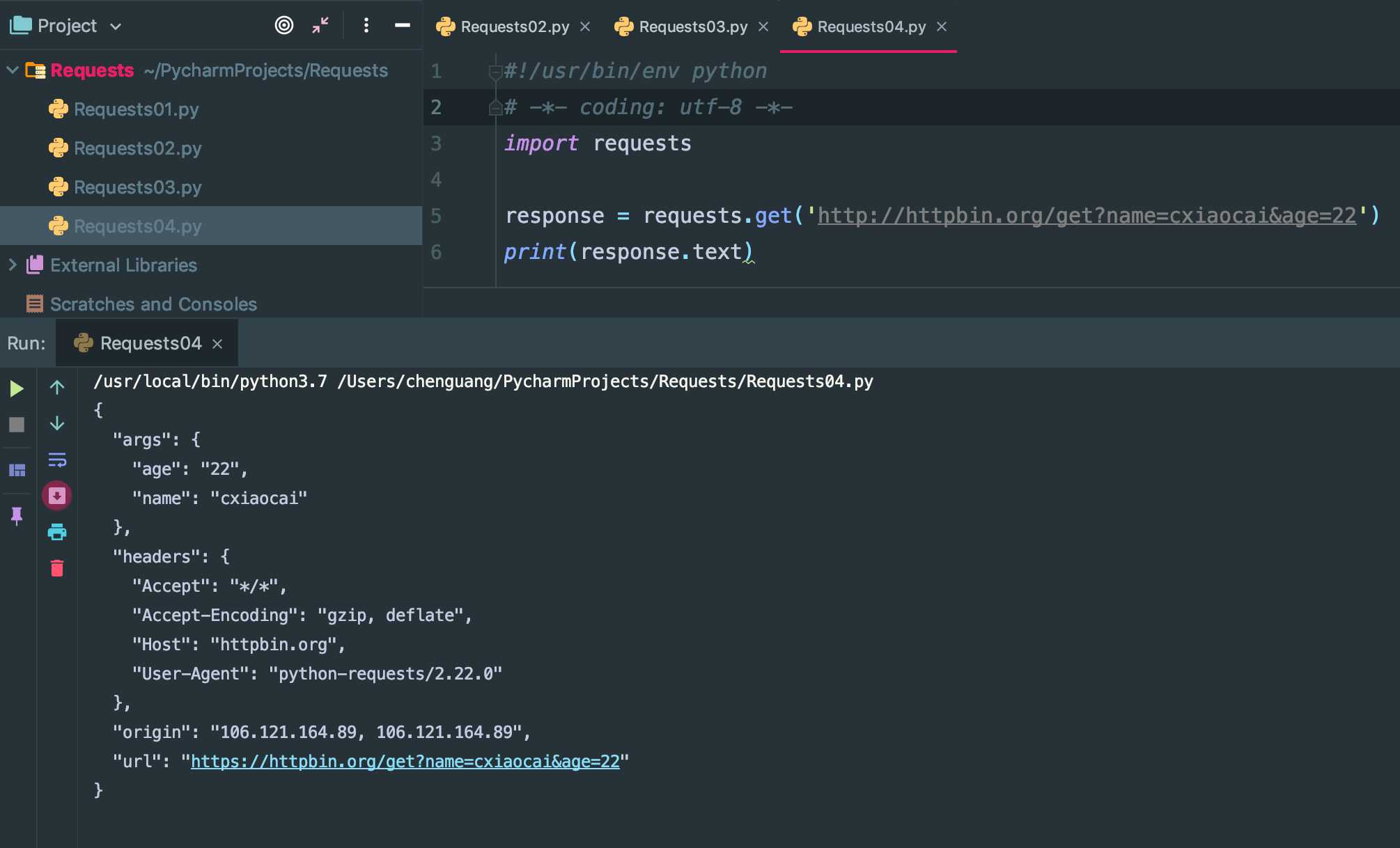Collapse the Requests project folder
1400x848 pixels.
13,70
